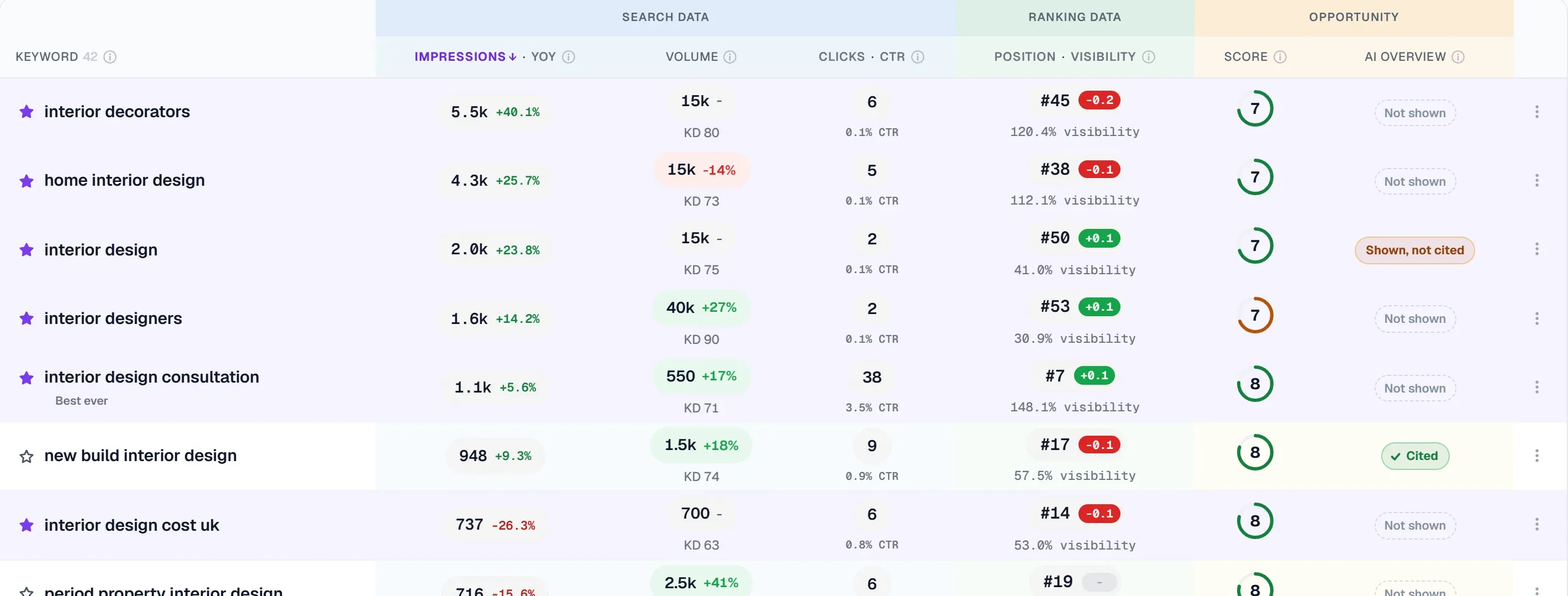
Task: Open the Position Visibility info icon
Action: [x=1149, y=57]
